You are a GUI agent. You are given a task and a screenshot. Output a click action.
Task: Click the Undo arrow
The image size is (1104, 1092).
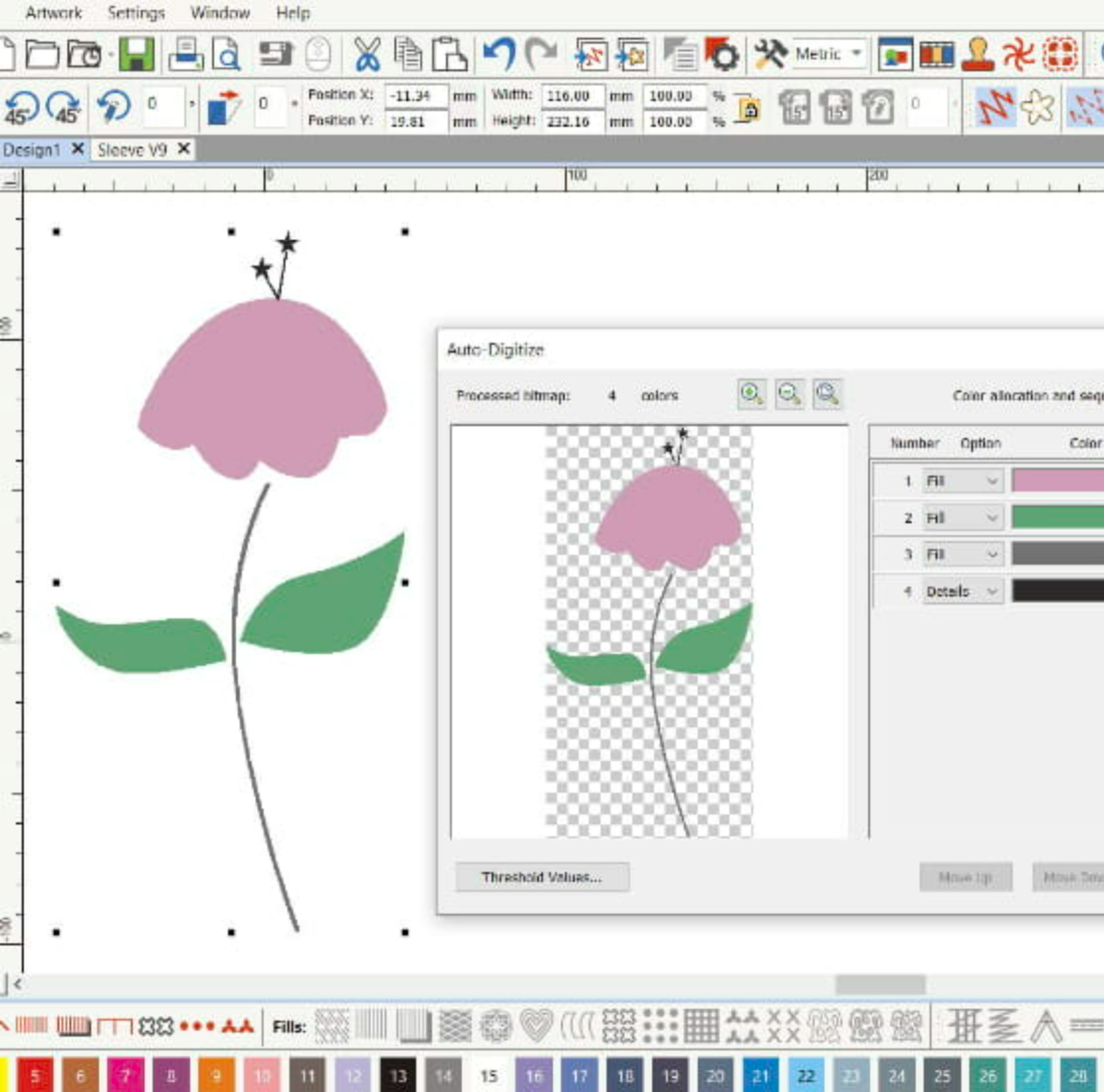coord(499,55)
